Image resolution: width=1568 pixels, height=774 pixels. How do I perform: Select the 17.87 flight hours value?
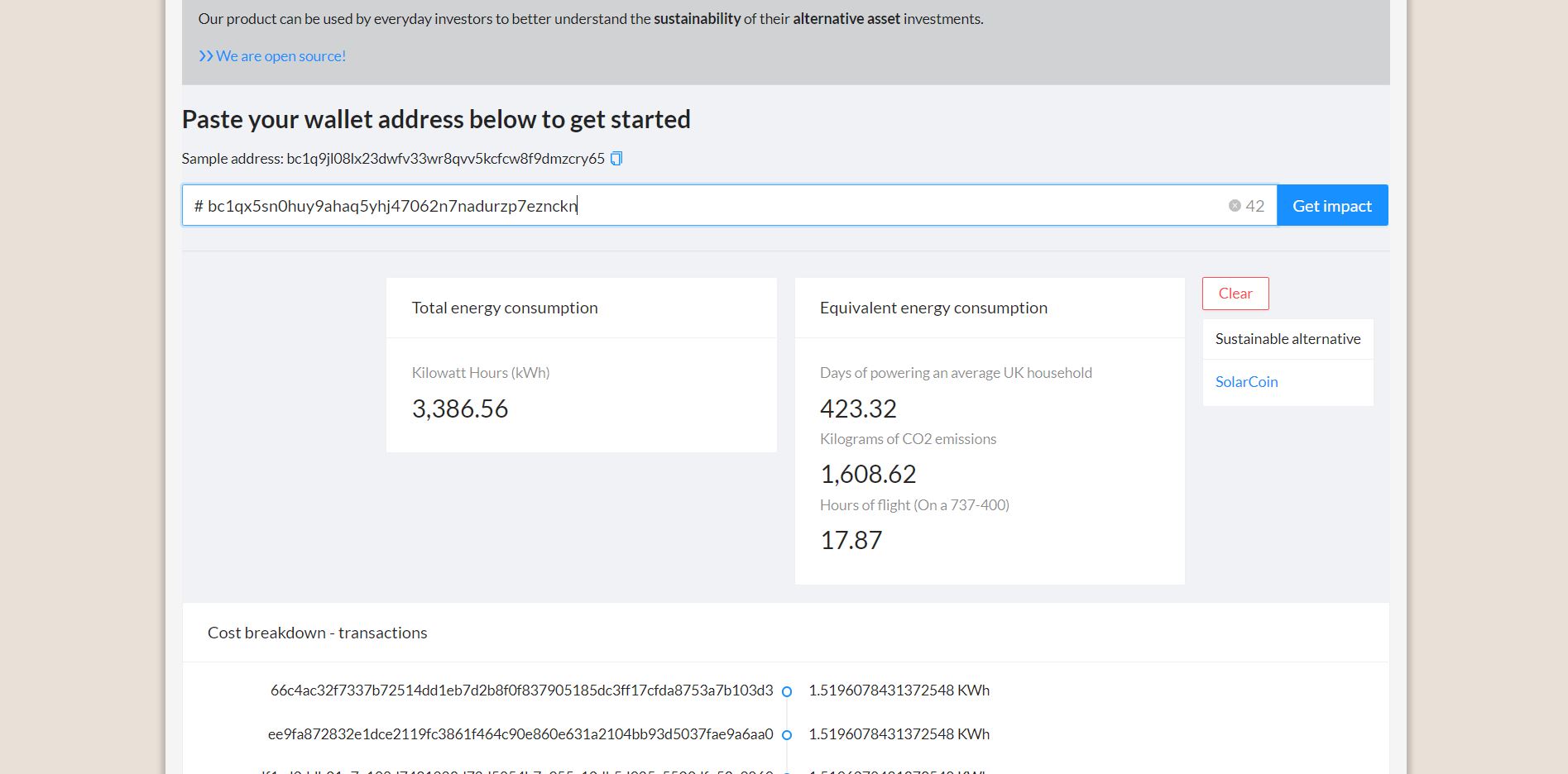[851, 540]
